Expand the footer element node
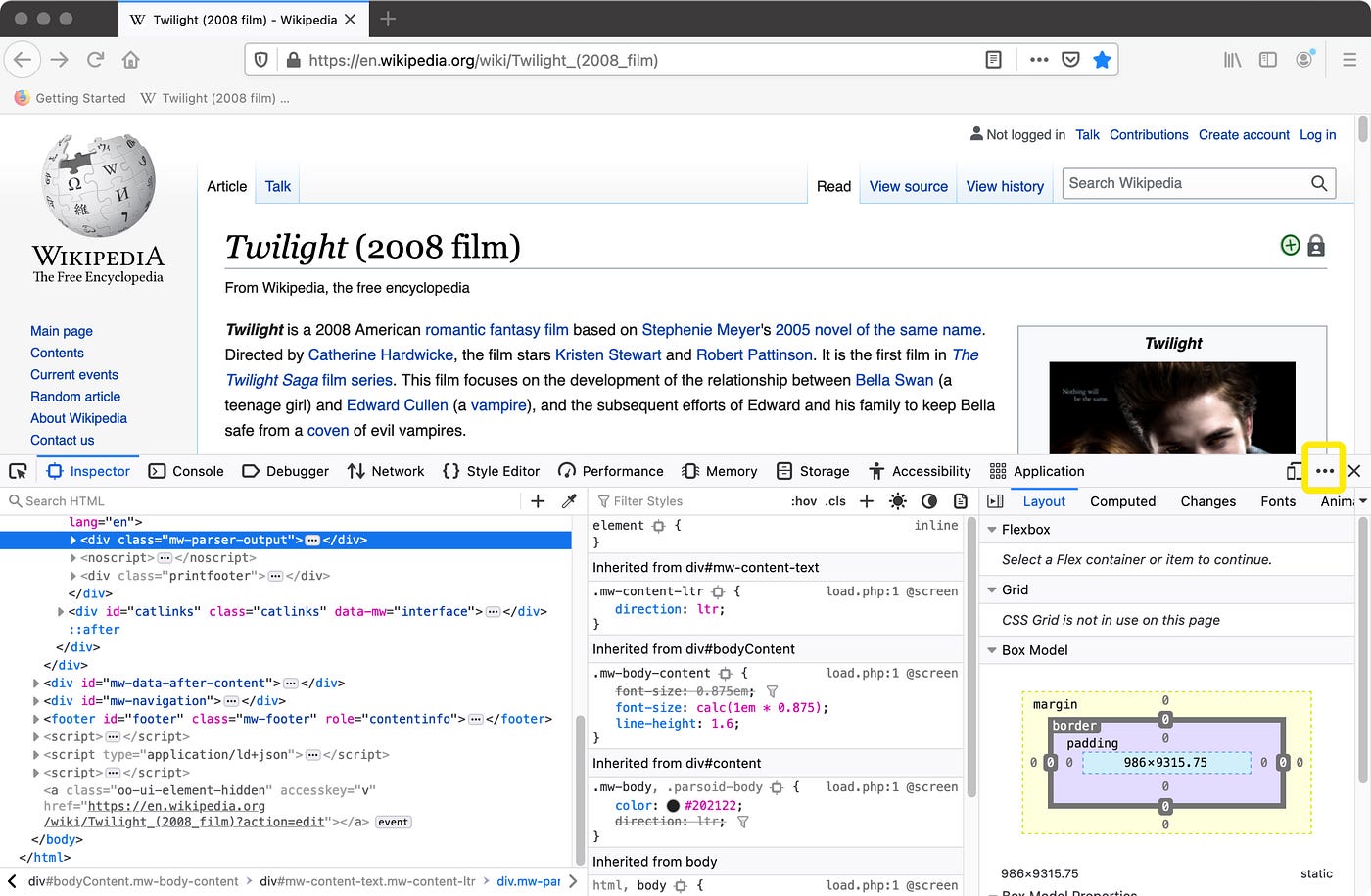The height and width of the screenshot is (896, 1371). coord(37,719)
